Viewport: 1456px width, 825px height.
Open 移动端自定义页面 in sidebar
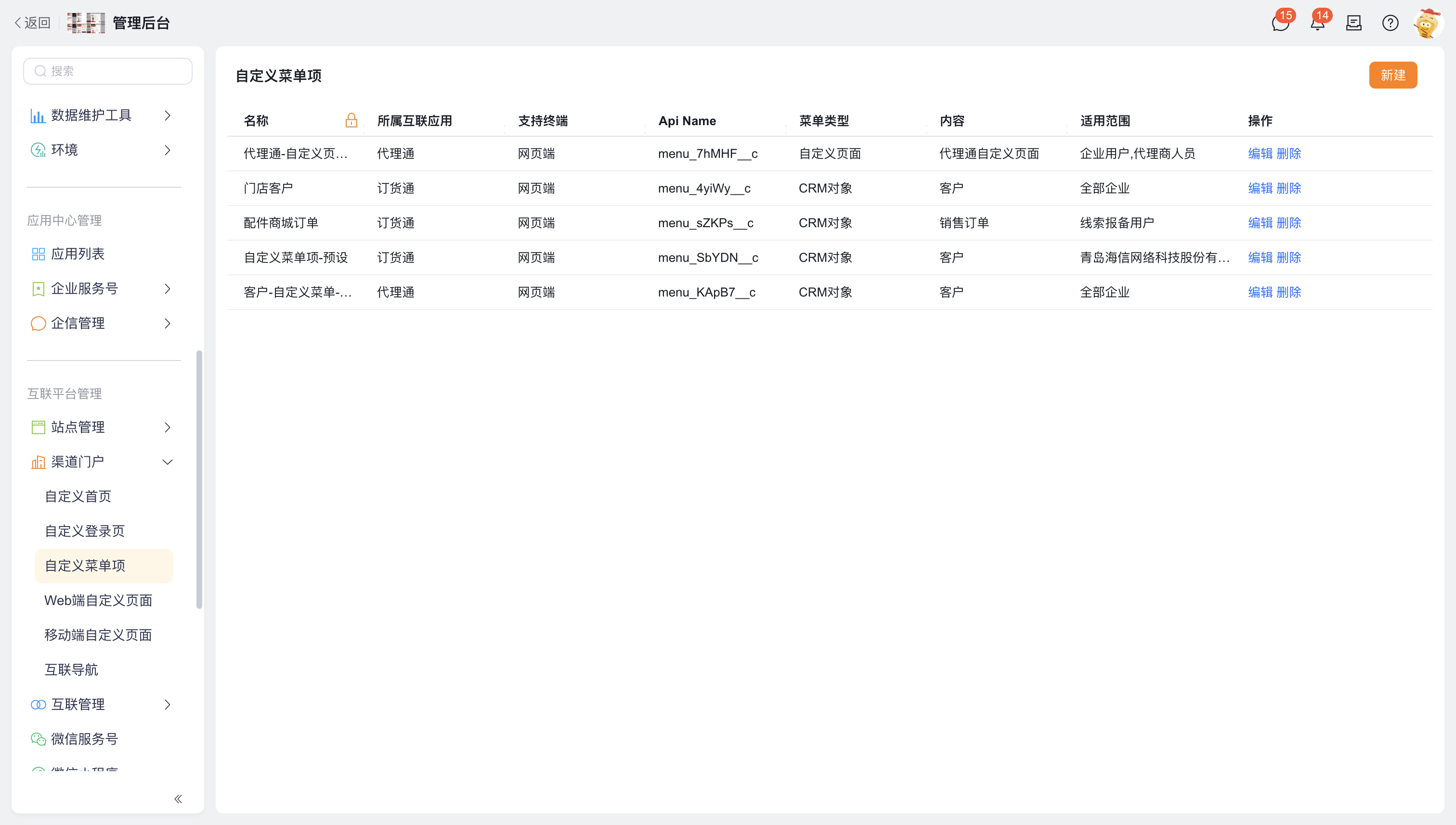coord(98,635)
